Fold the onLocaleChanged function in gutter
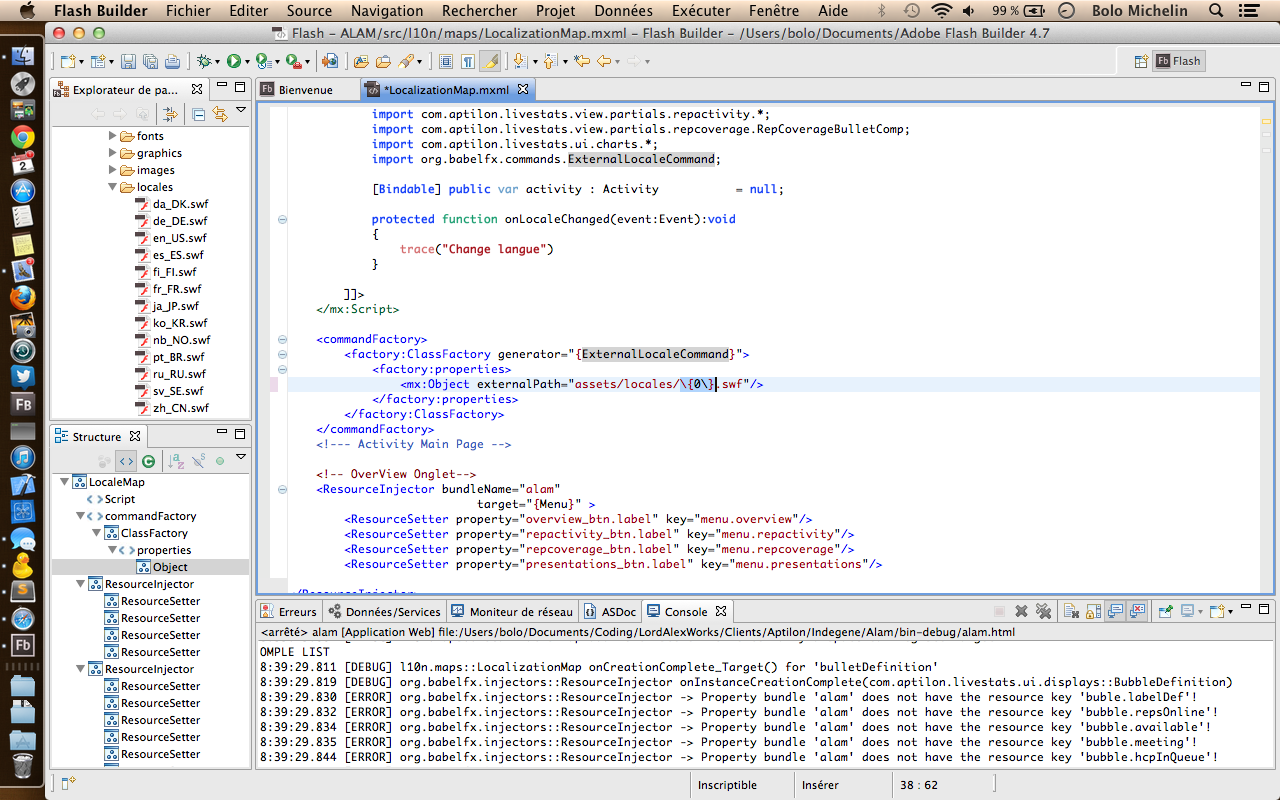 282,219
